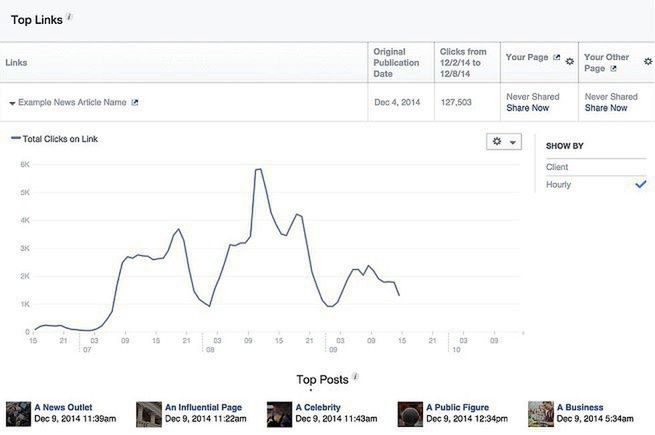
Task: Open the Example News Article Name link
Action: pyautogui.click(x=72, y=102)
